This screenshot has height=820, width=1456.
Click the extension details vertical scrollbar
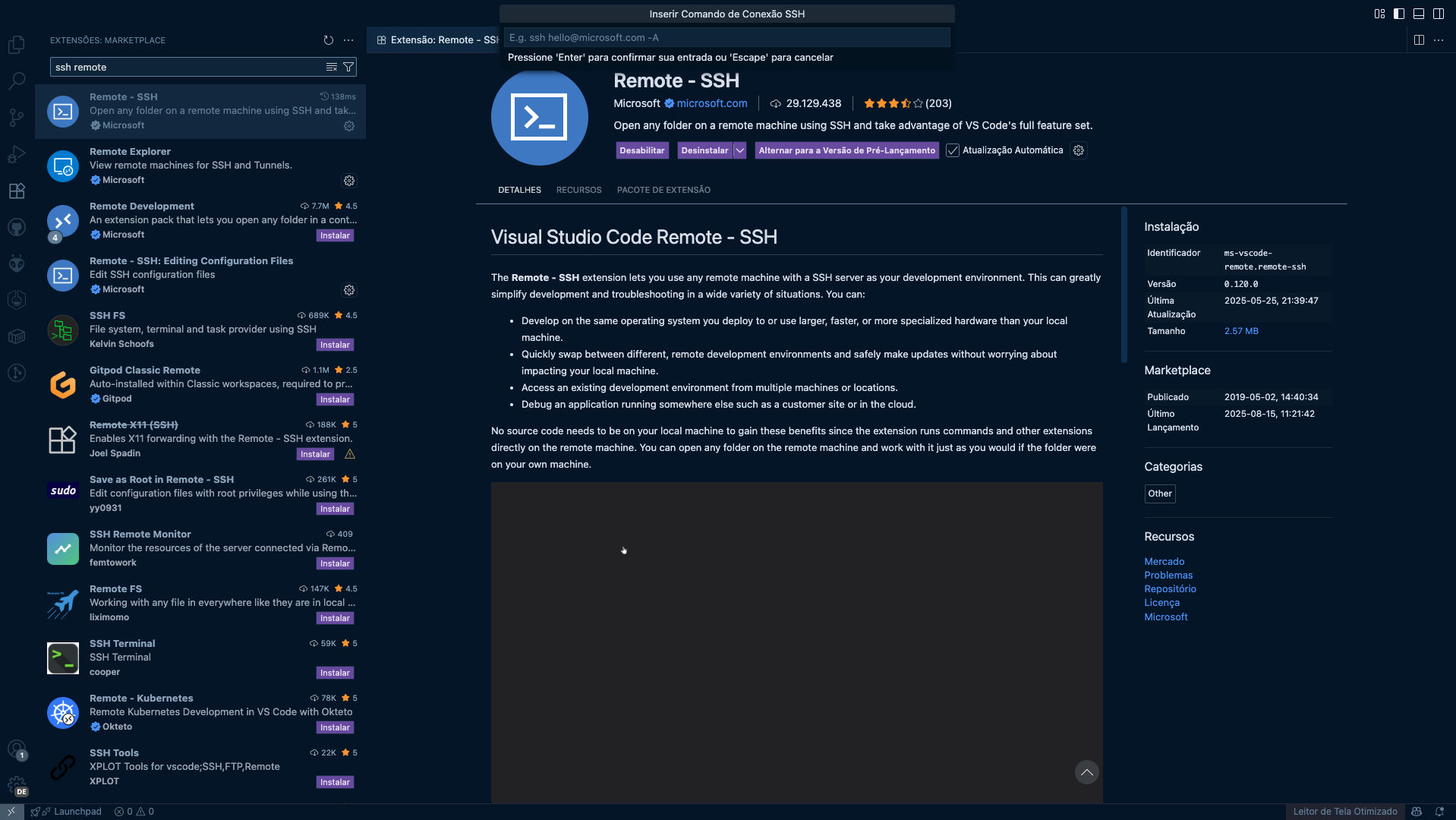tap(1124, 285)
